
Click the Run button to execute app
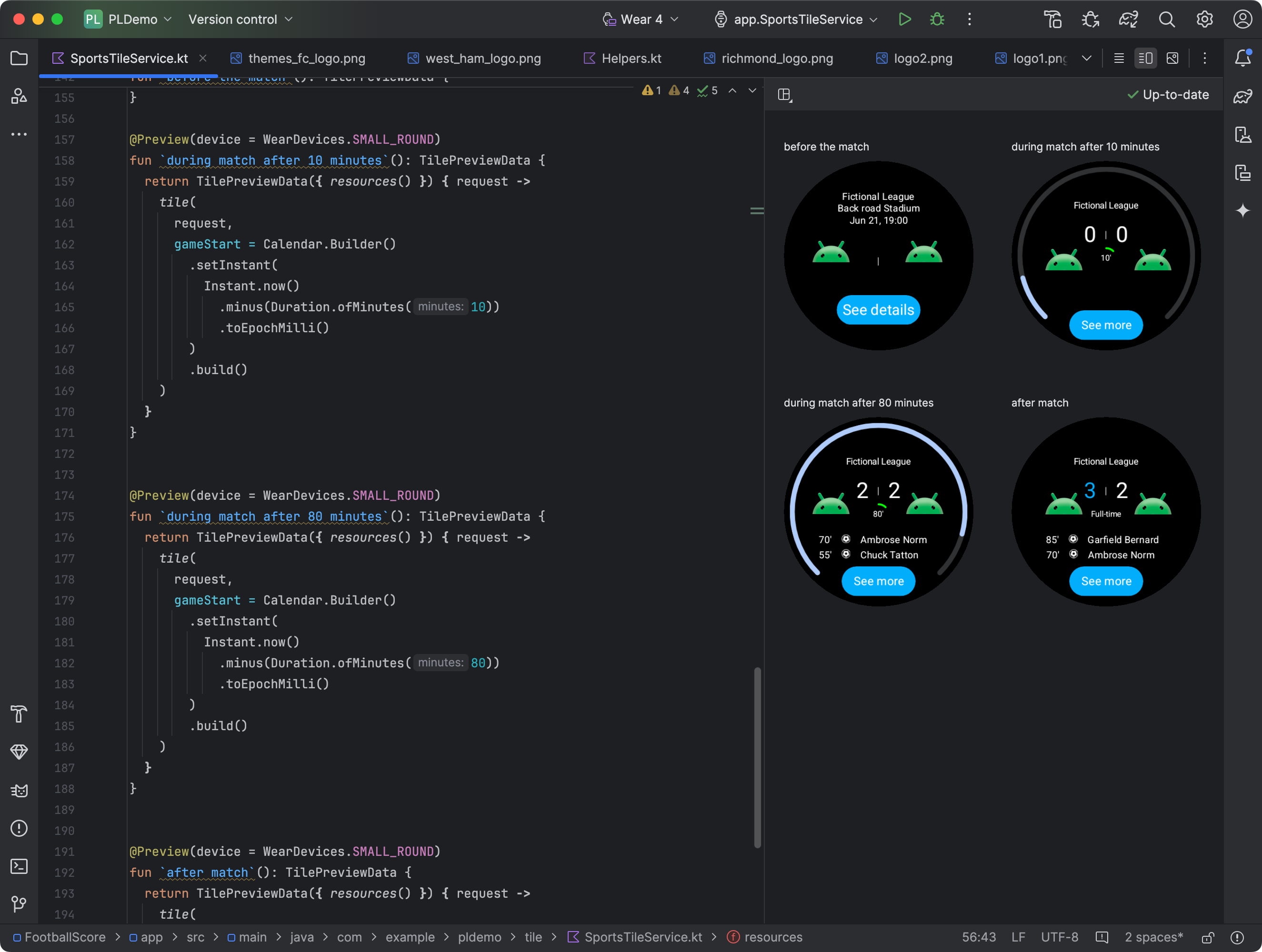[x=905, y=19]
